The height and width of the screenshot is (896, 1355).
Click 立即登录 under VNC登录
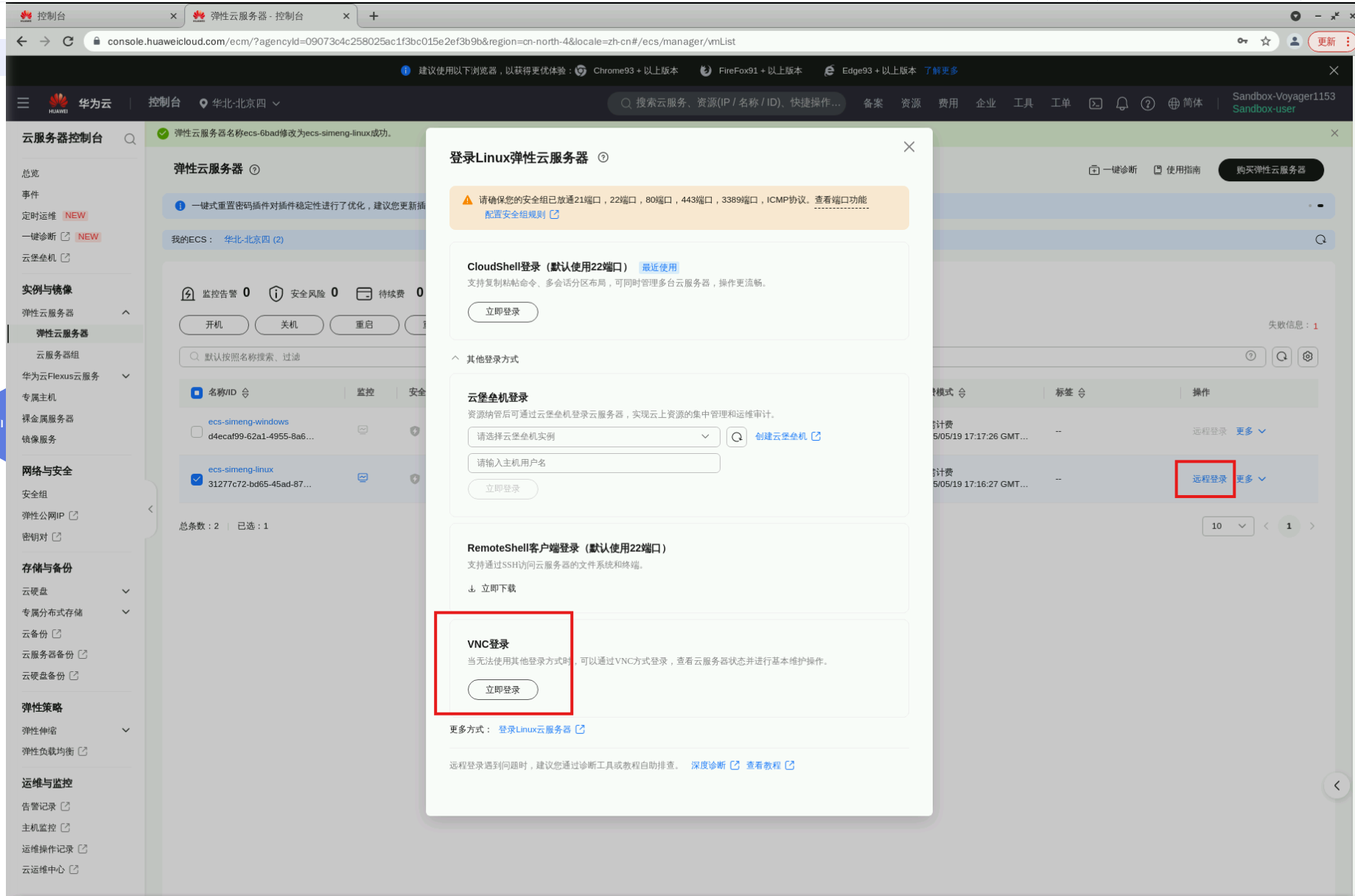[x=503, y=690]
